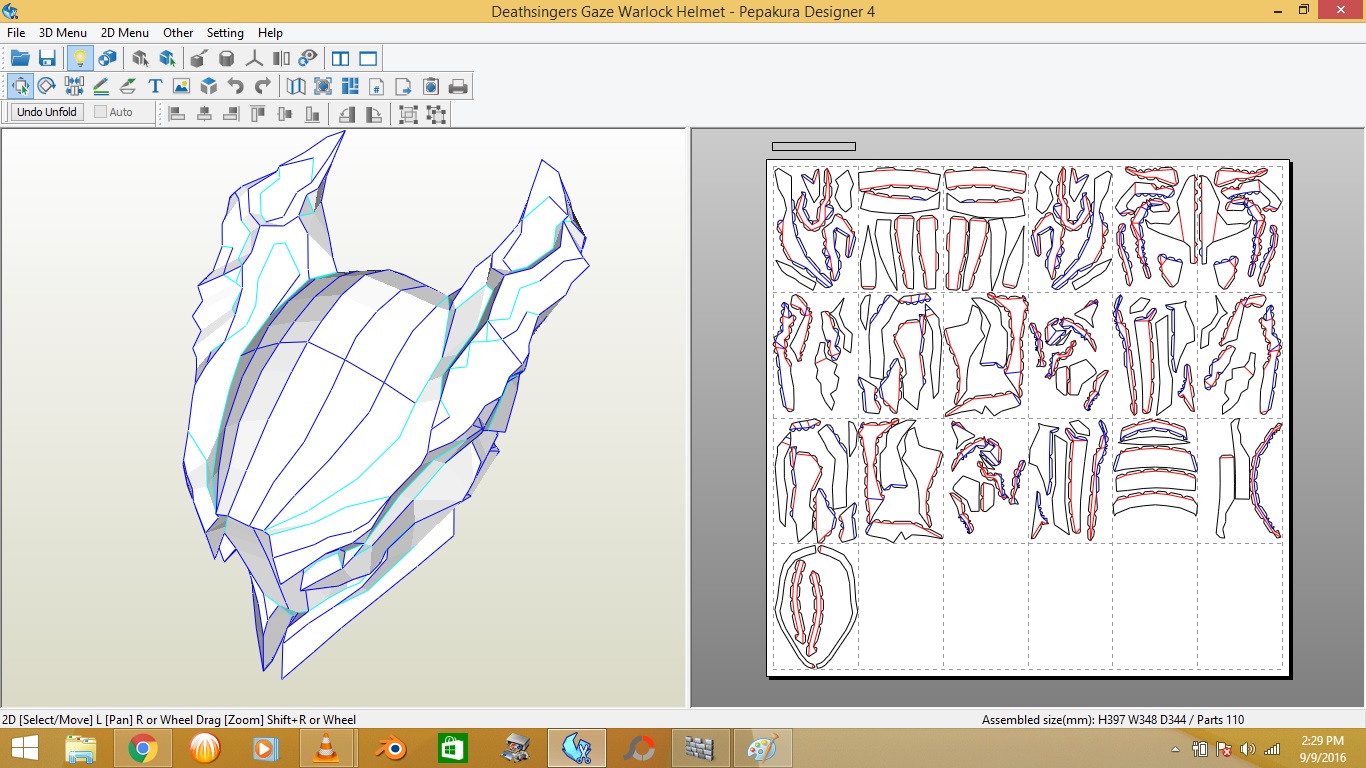Show hidden system tray icons

pos(1175,749)
